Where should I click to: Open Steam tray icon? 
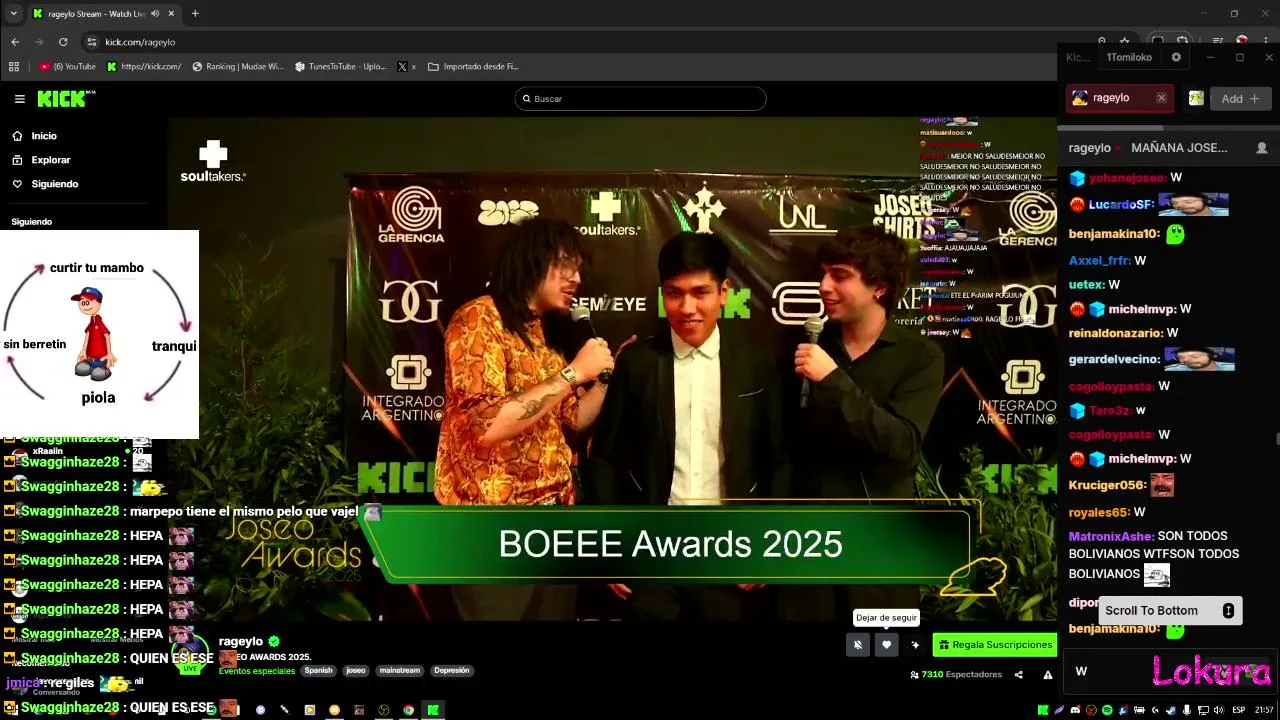coord(1171,710)
